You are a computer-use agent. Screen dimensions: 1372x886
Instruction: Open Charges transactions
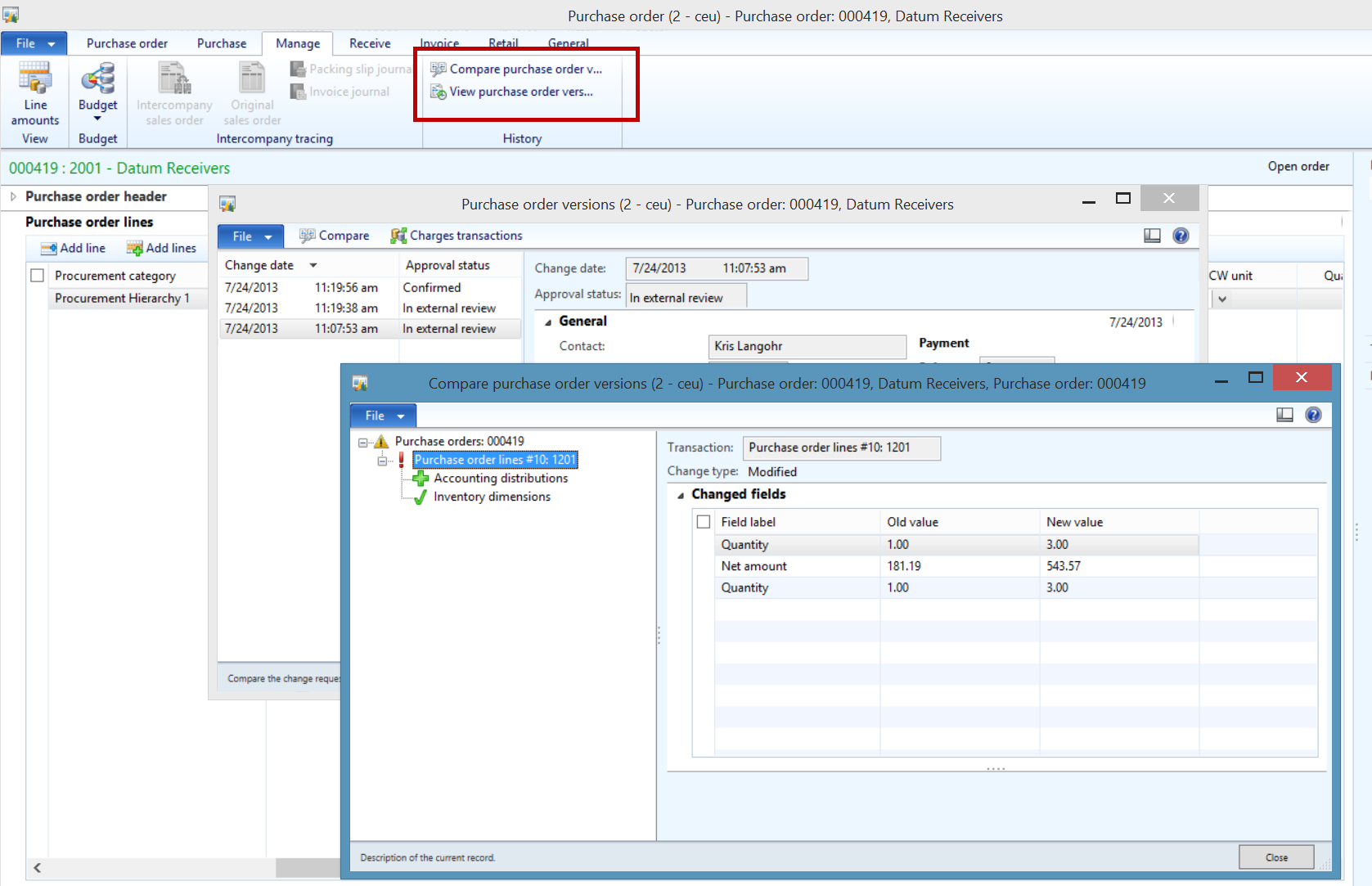[457, 236]
